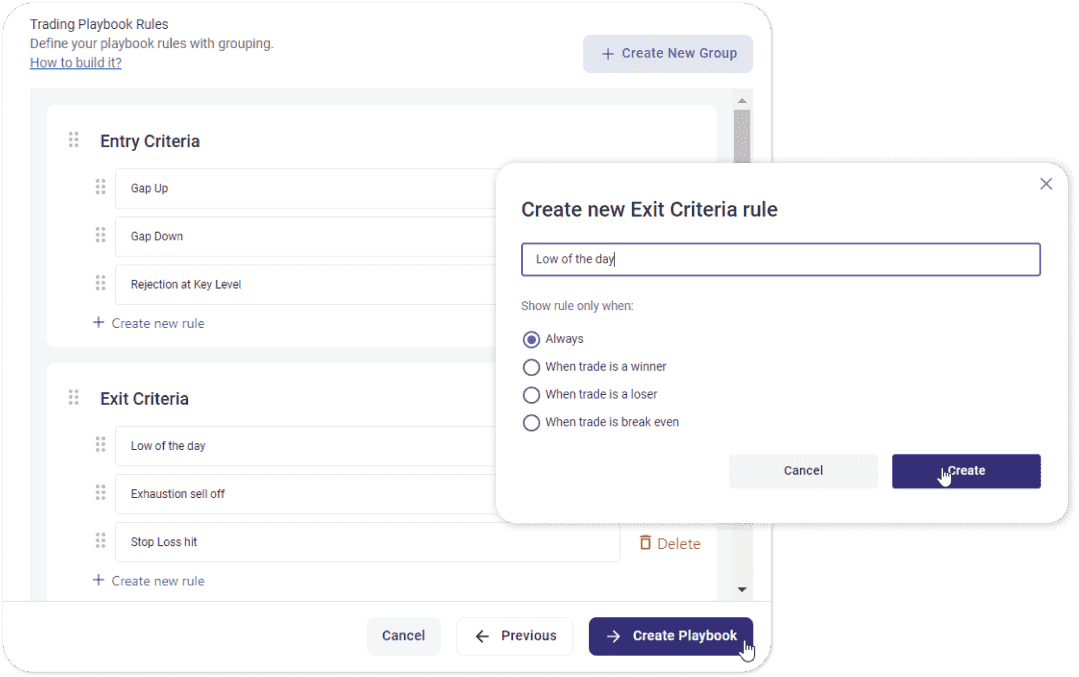Click the rule name input field
The height and width of the screenshot is (677, 1079).
[x=780, y=260]
